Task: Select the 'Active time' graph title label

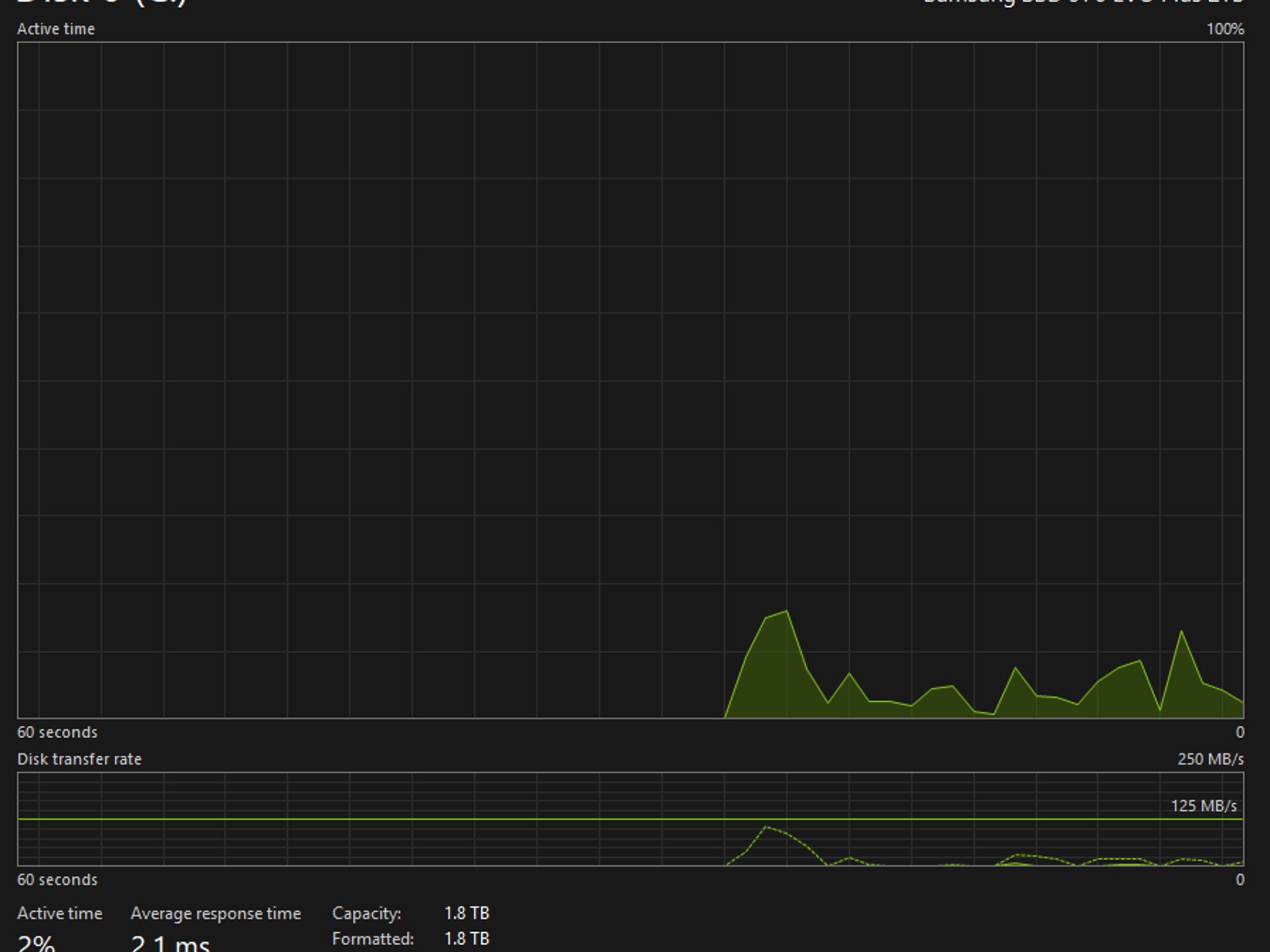Action: tap(56, 29)
